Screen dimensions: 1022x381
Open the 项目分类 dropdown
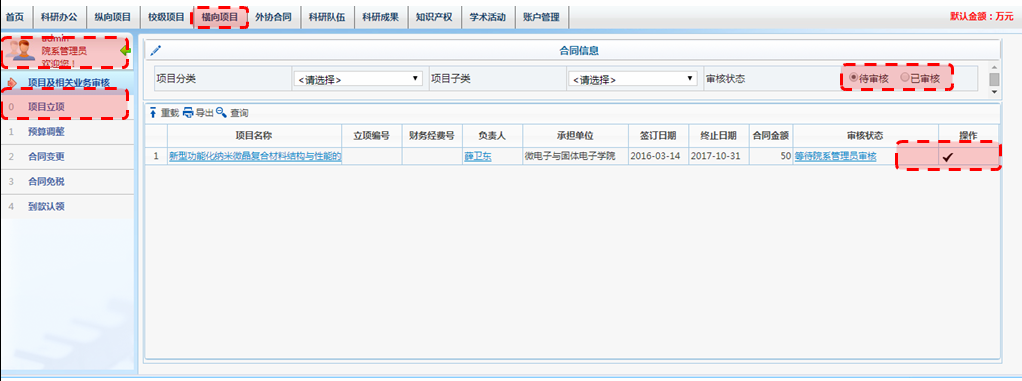tap(358, 79)
